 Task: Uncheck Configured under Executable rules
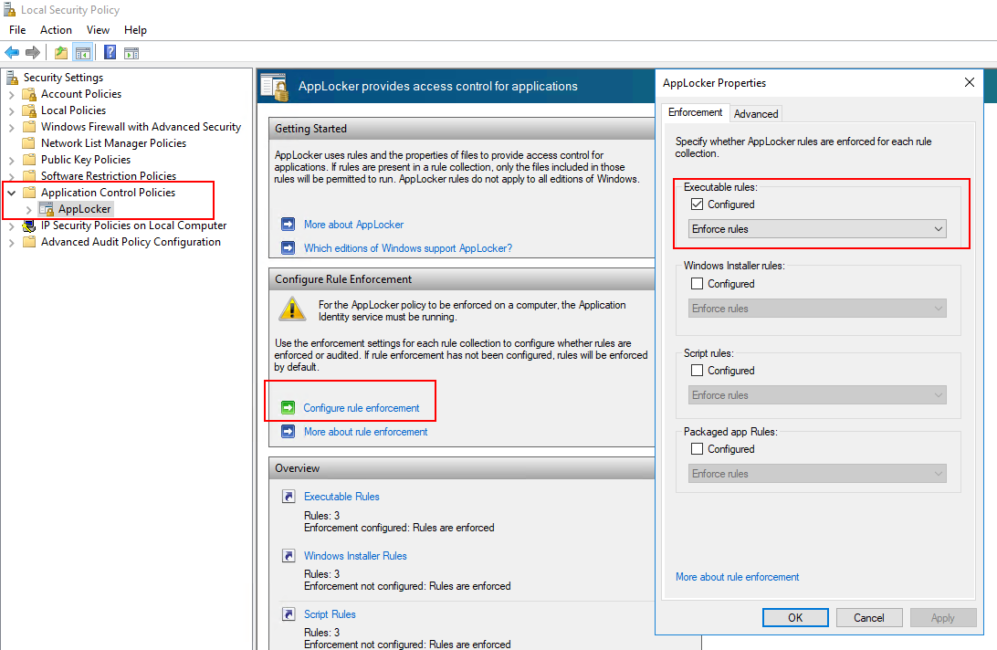[x=695, y=204]
